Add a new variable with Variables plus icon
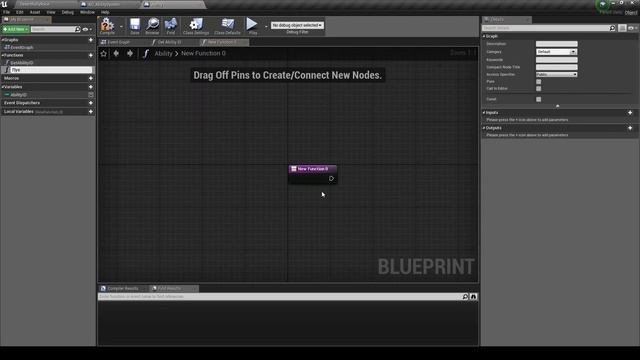640x360 pixels. point(91,87)
